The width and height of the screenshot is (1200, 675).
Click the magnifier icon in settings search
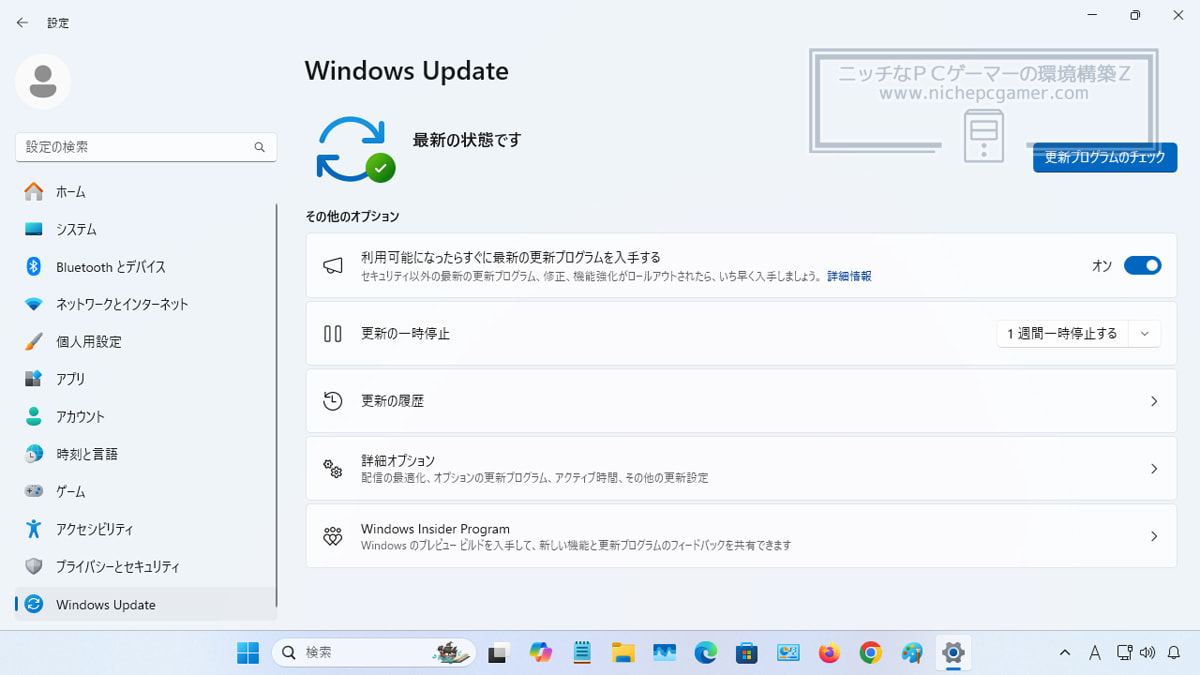pos(260,147)
